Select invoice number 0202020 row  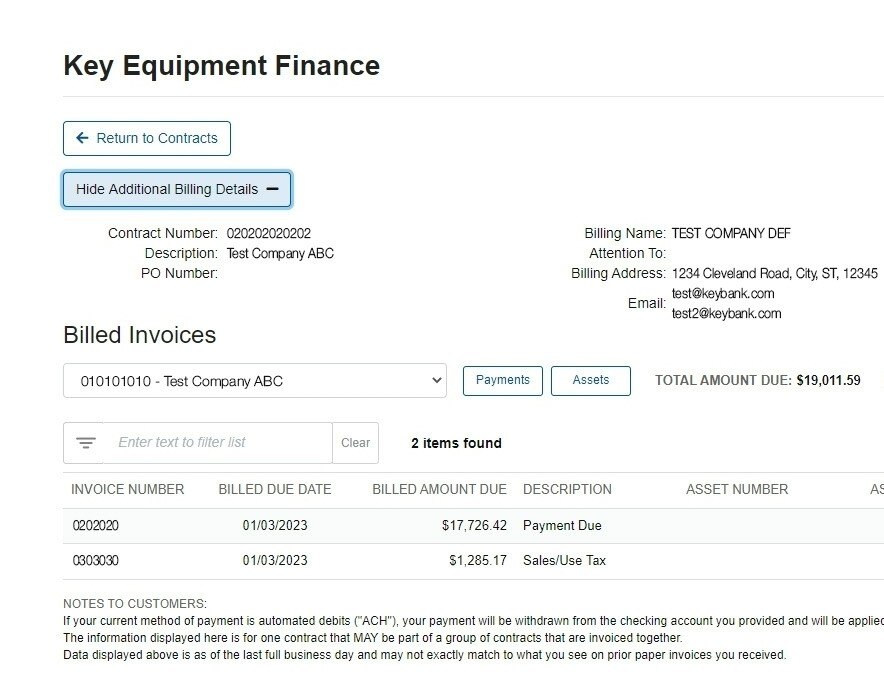[96, 526]
